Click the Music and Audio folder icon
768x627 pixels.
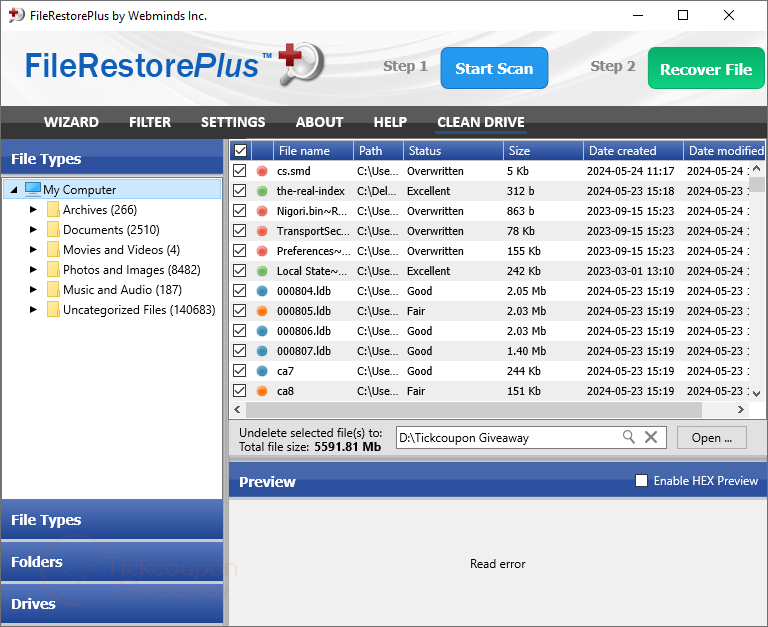click(53, 289)
